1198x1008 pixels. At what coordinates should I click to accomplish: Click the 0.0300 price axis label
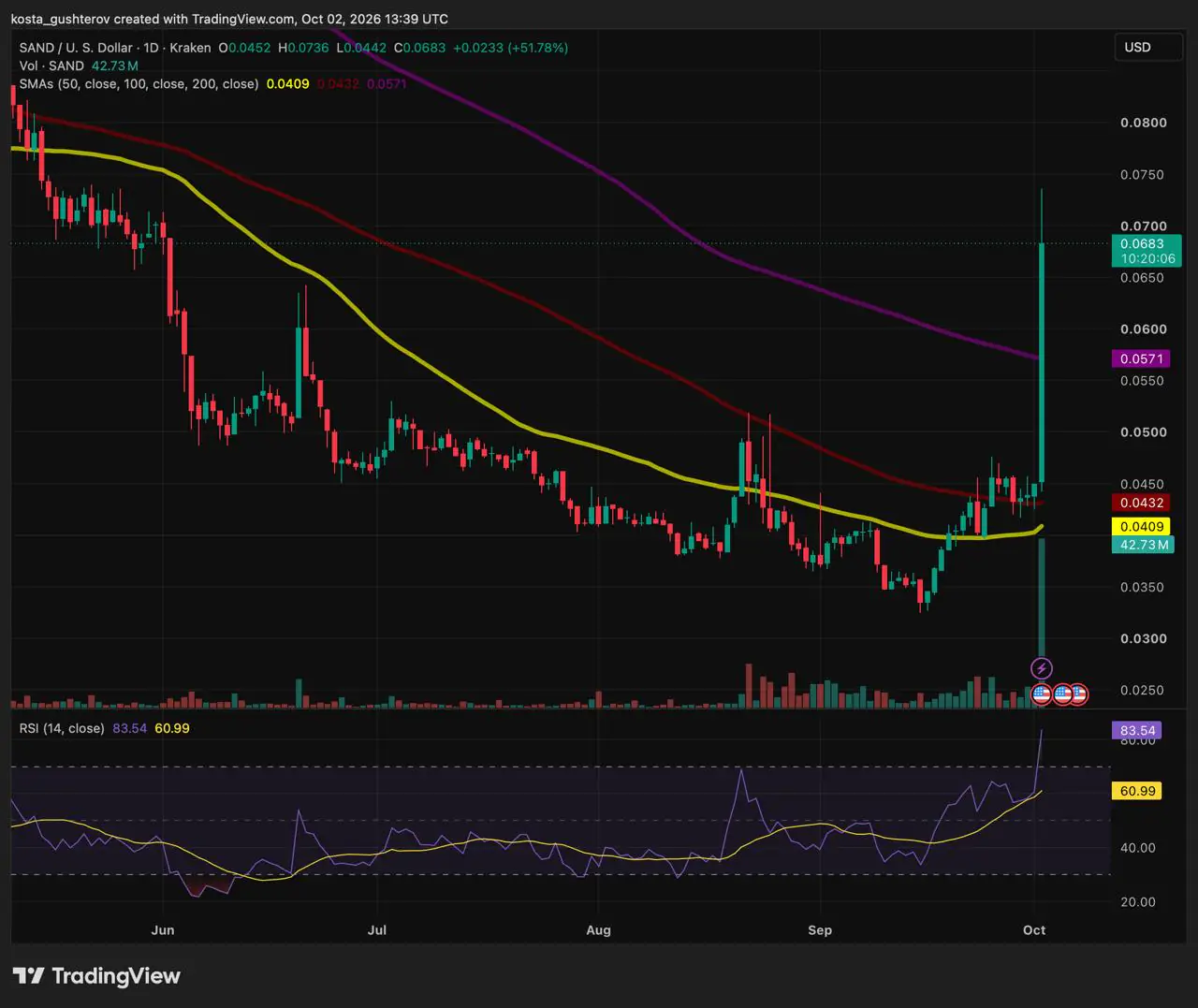click(1144, 639)
